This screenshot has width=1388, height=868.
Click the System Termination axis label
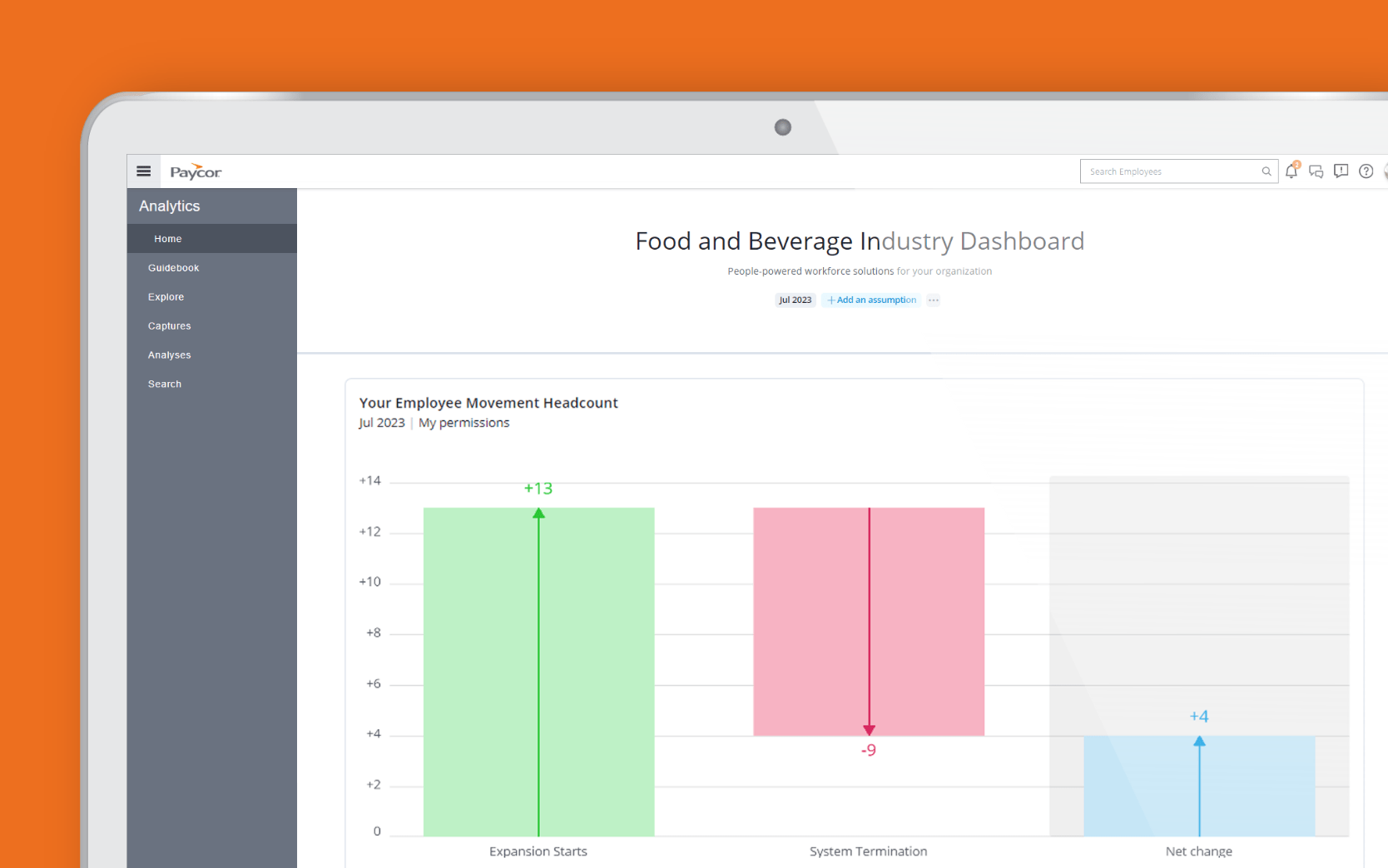tap(869, 851)
